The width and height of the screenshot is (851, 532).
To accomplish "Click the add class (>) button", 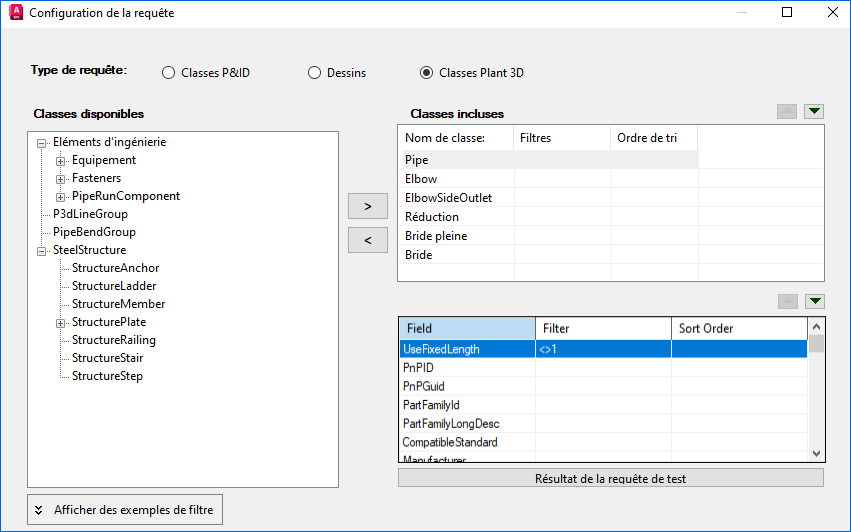I will 367,206.
